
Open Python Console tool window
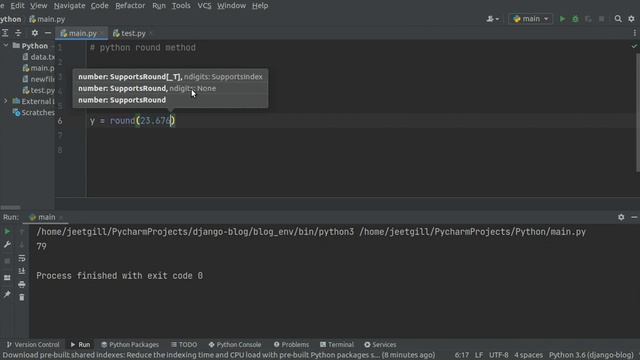pos(235,344)
